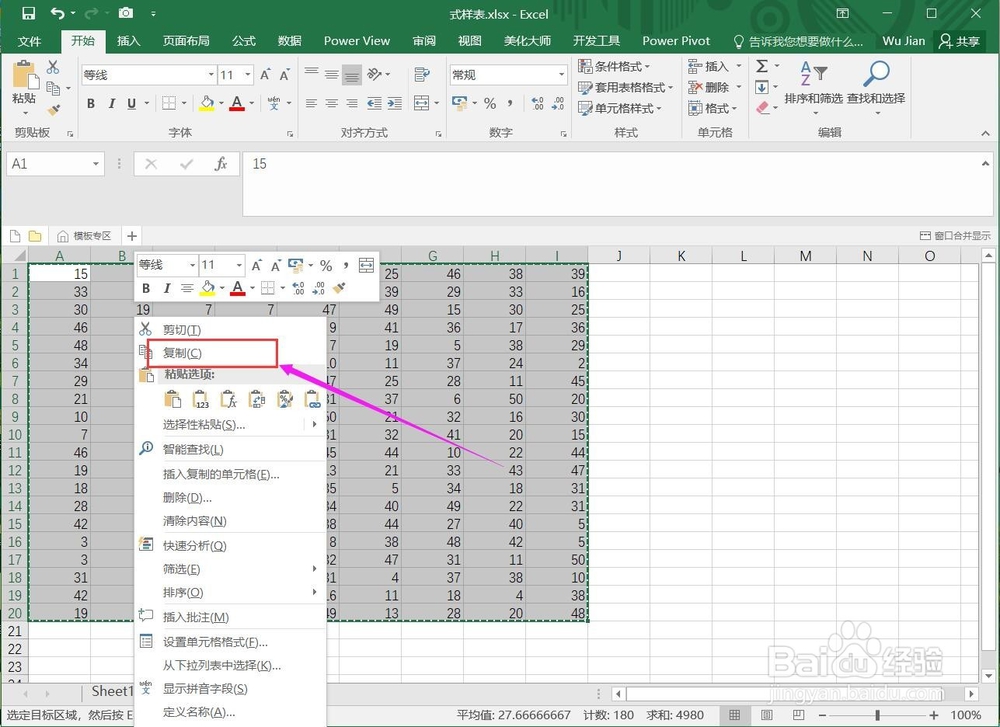Choose 清除内容(N) in context menu
This screenshot has height=727, width=1000.
pyautogui.click(x=231, y=521)
